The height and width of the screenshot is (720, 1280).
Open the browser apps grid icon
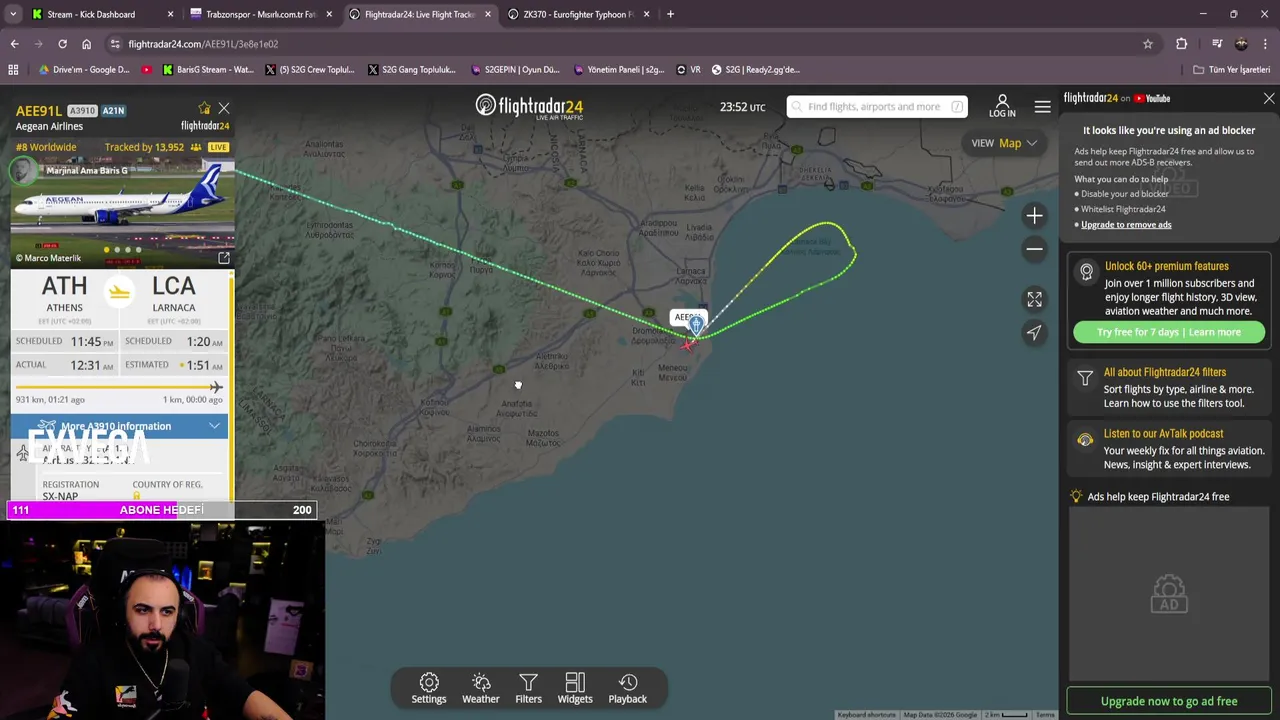pos(13,70)
